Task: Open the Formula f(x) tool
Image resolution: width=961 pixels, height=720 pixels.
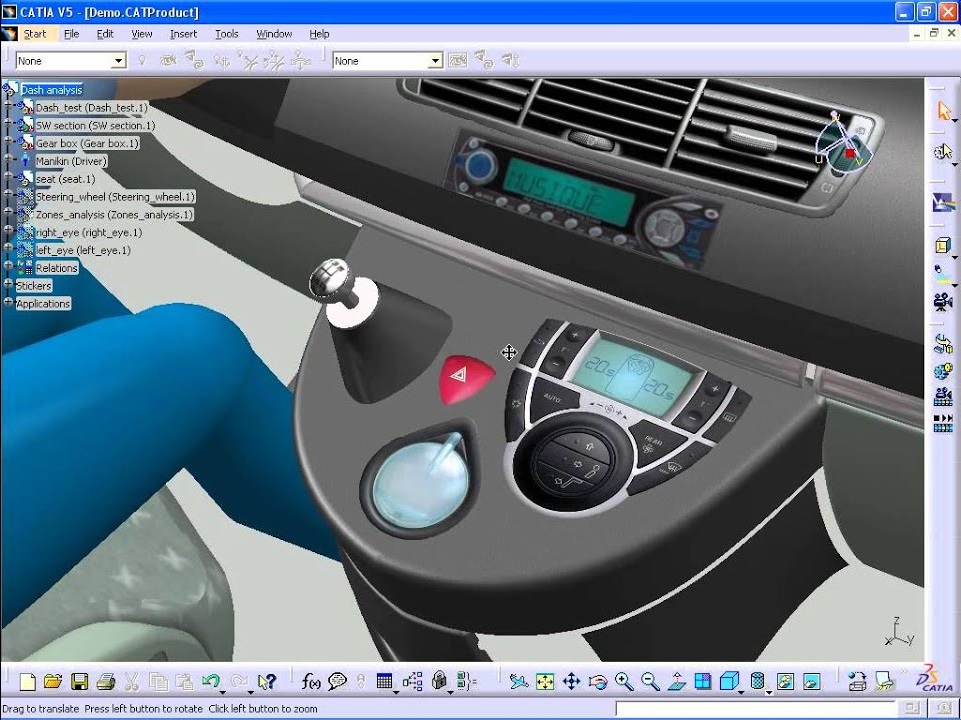Action: 310,682
